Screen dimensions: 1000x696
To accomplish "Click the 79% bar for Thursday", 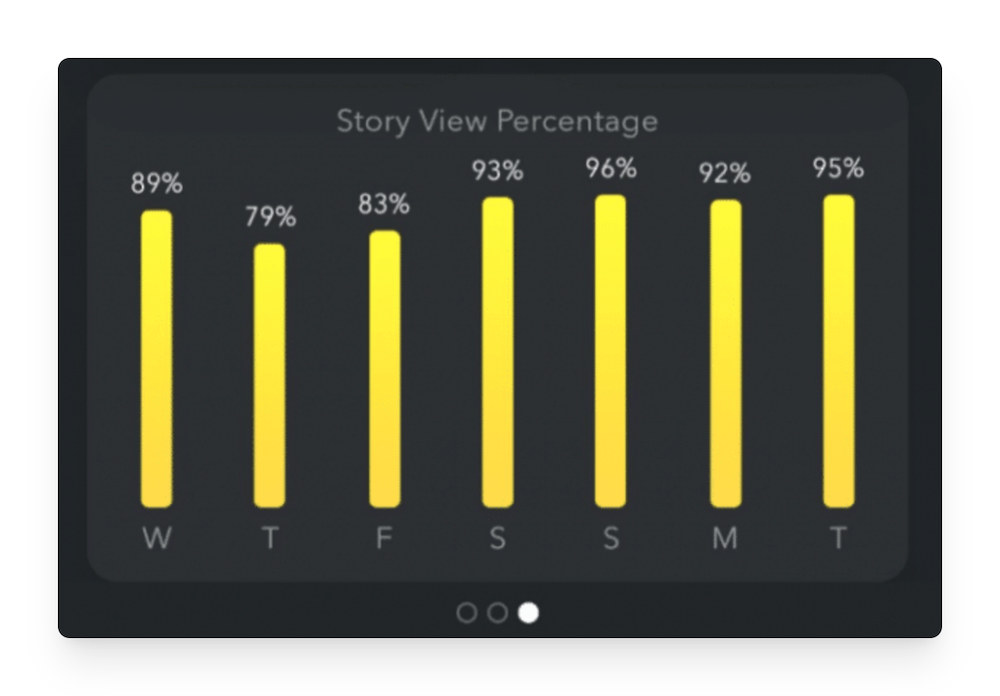I will (x=270, y=375).
